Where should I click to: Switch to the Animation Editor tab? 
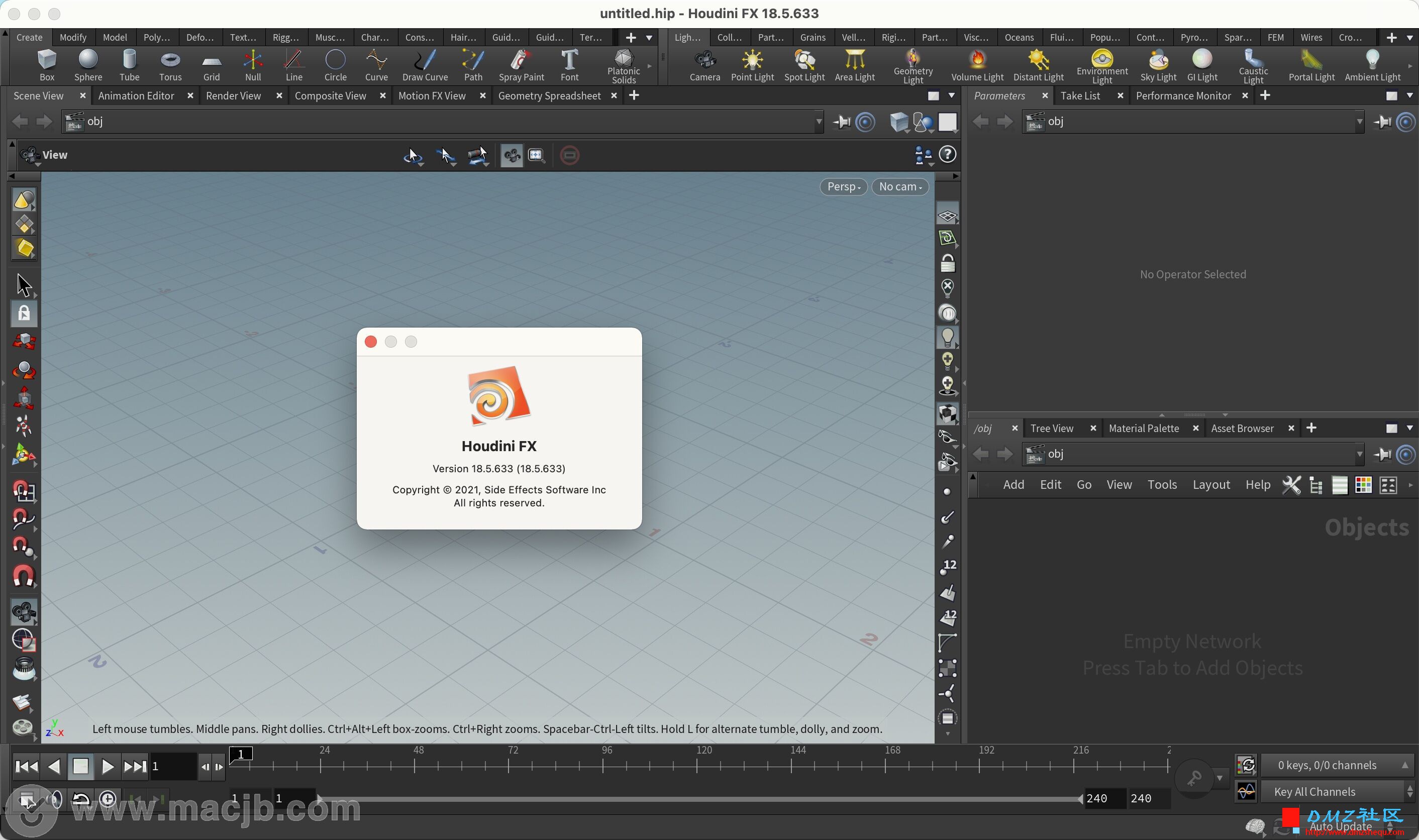point(136,95)
